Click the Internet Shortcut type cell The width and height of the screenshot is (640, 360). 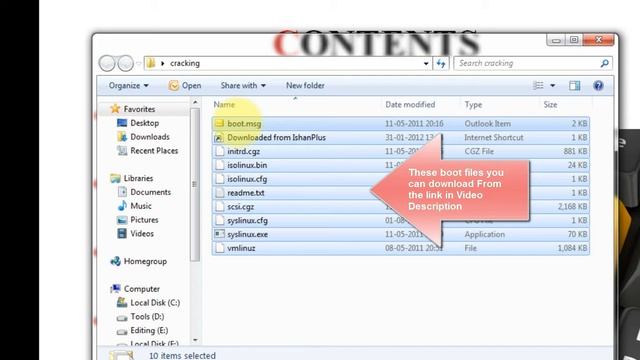click(x=493, y=138)
